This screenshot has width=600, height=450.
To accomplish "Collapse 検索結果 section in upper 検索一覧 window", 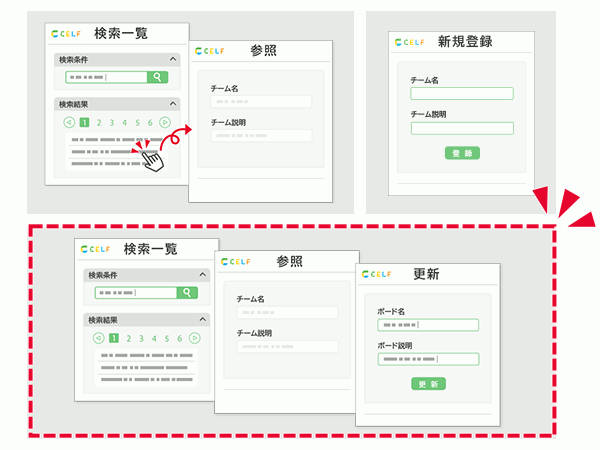I will 173,104.
